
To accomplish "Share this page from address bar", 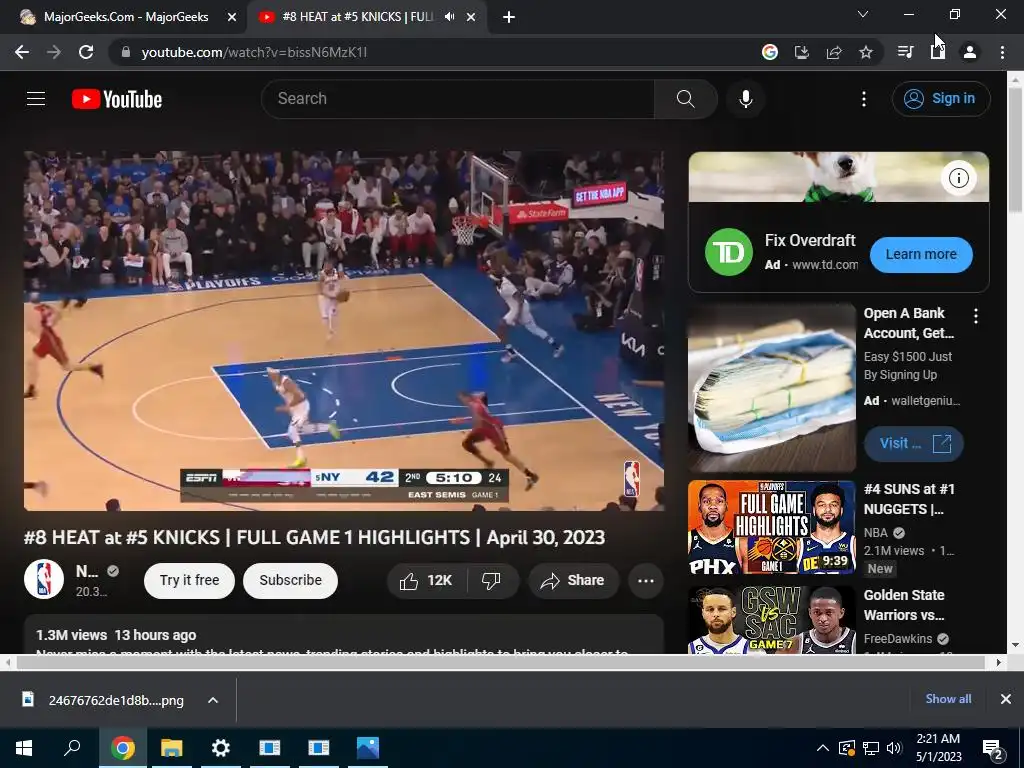I will 834,52.
